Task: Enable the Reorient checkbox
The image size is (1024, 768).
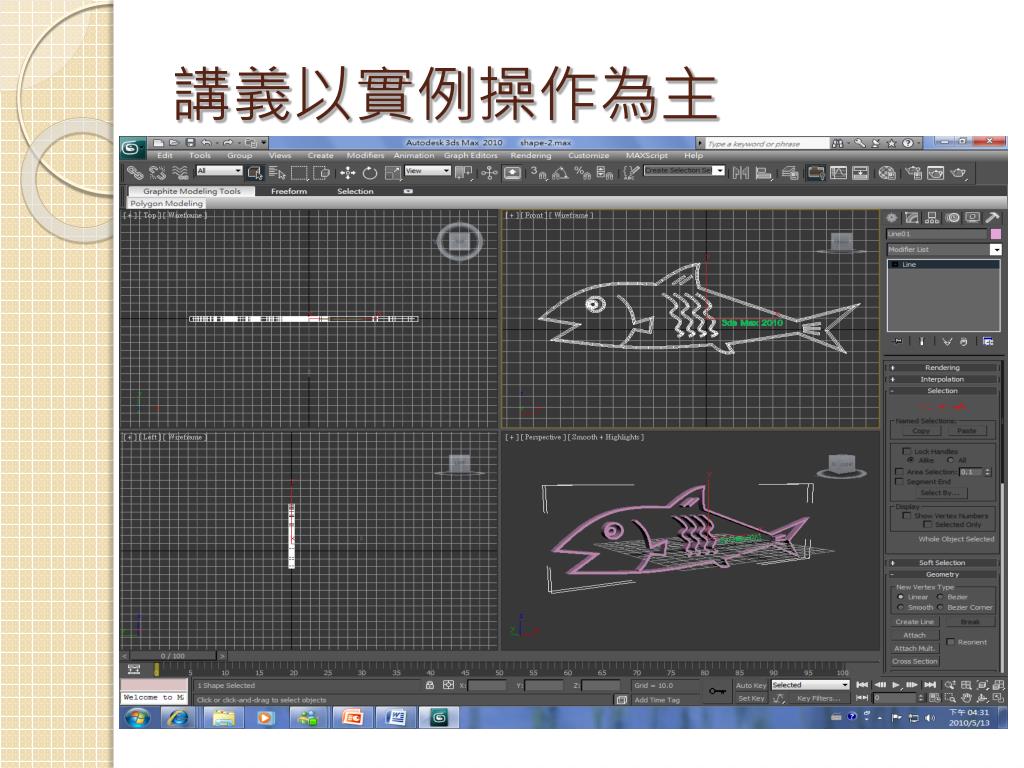Action: click(951, 642)
